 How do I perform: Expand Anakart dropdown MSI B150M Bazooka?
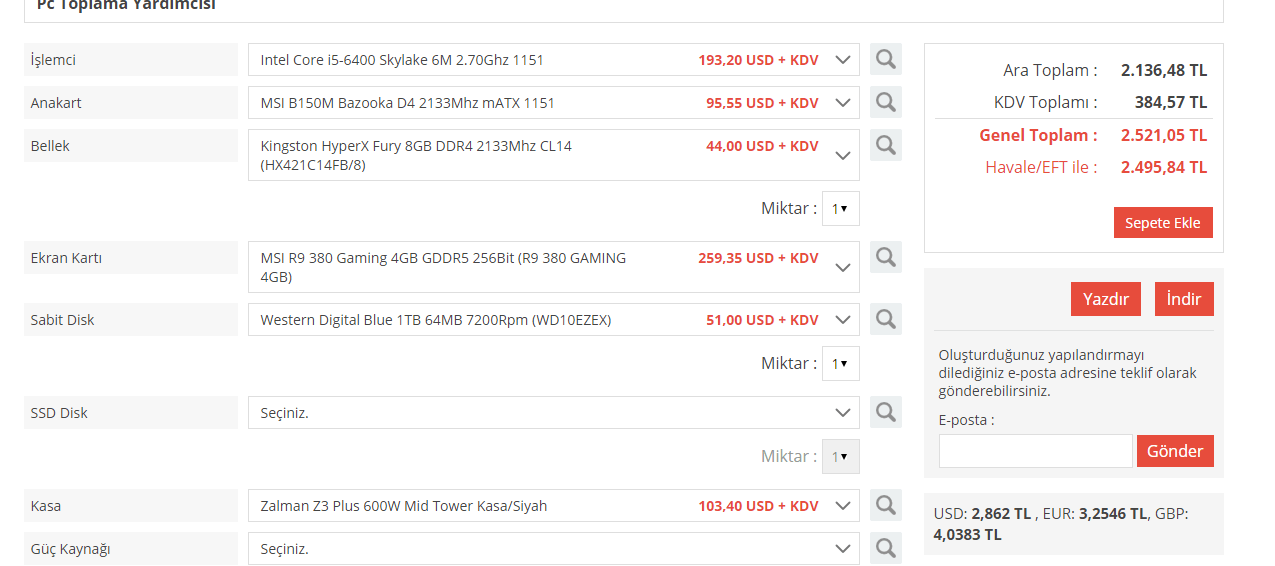tap(553, 103)
